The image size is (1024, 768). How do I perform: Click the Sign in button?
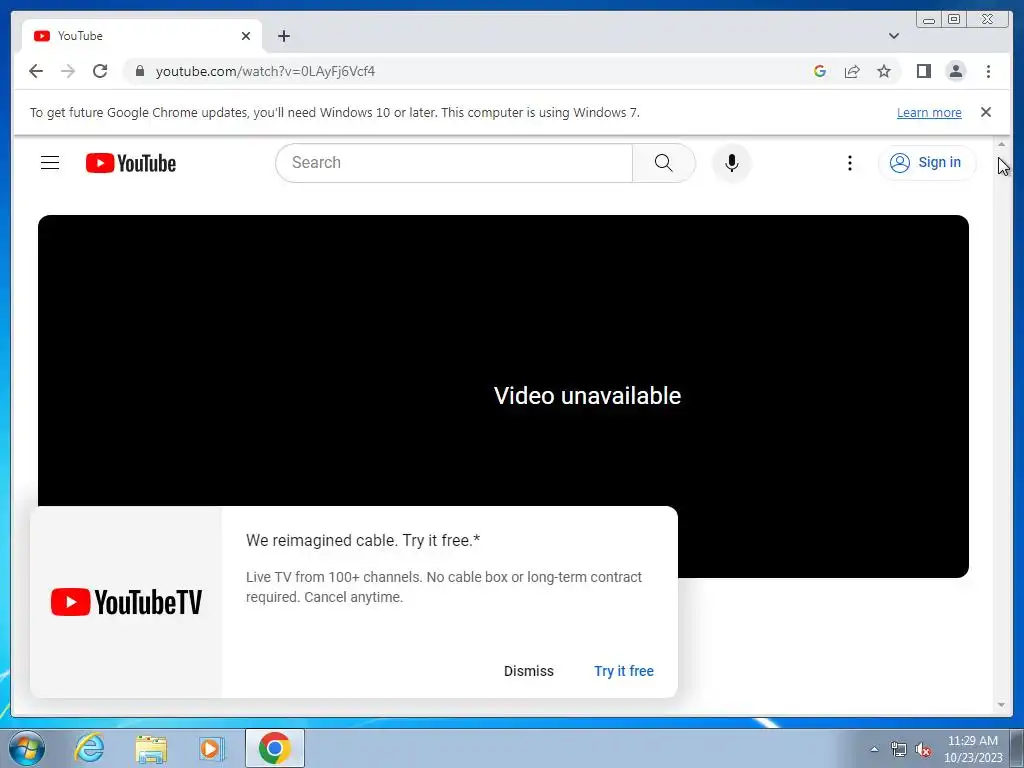click(927, 163)
